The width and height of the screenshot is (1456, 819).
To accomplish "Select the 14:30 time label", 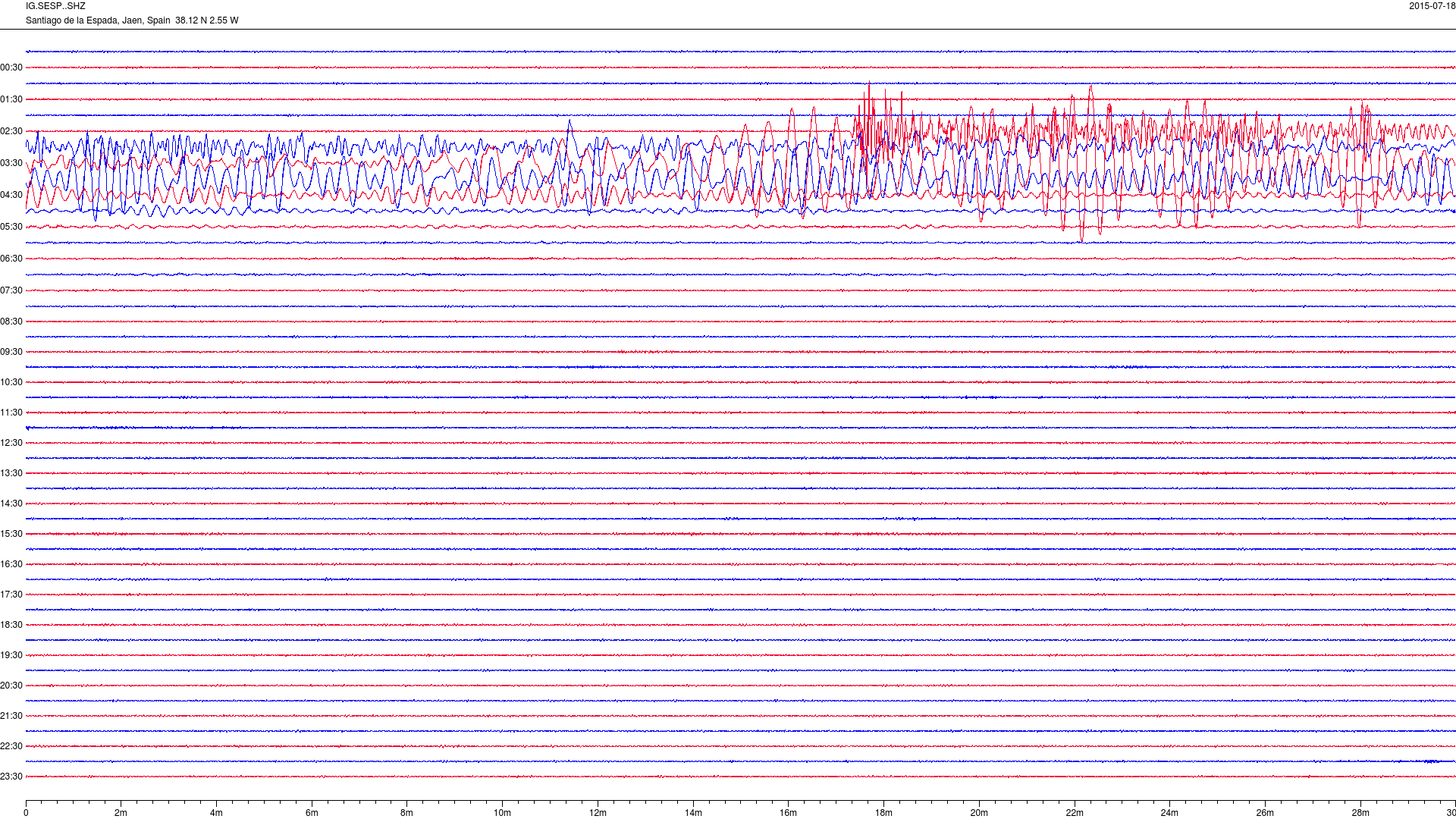I will point(11,504).
